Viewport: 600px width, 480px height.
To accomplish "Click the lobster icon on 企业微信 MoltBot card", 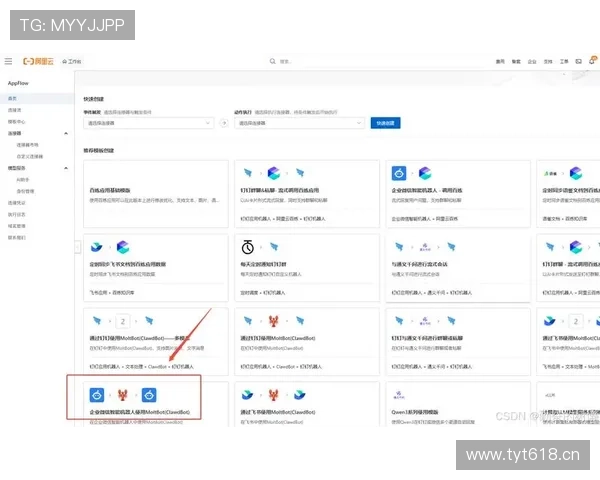I will pyautogui.click(x=124, y=394).
